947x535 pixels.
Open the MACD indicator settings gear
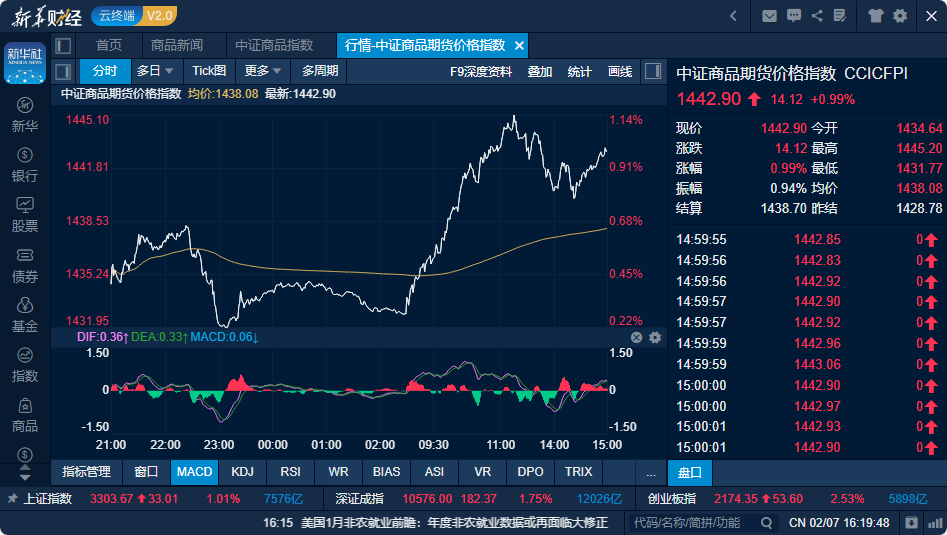[655, 337]
